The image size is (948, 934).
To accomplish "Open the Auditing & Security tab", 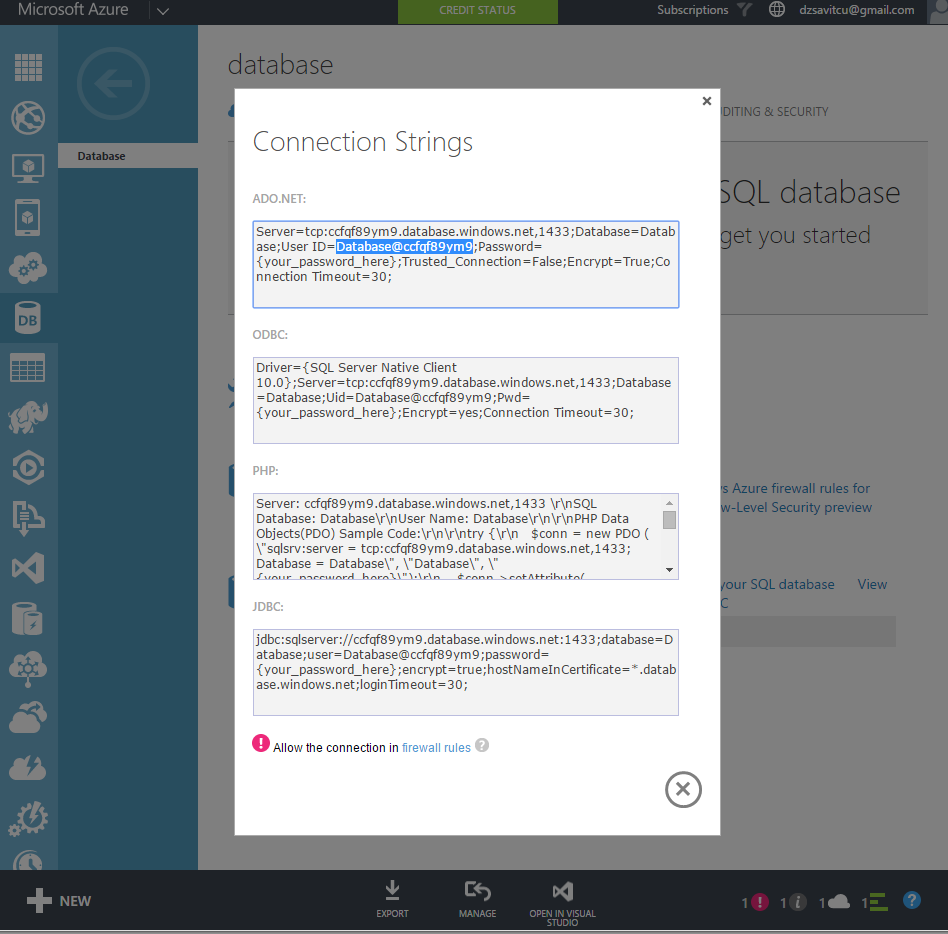I will pyautogui.click(x=775, y=112).
